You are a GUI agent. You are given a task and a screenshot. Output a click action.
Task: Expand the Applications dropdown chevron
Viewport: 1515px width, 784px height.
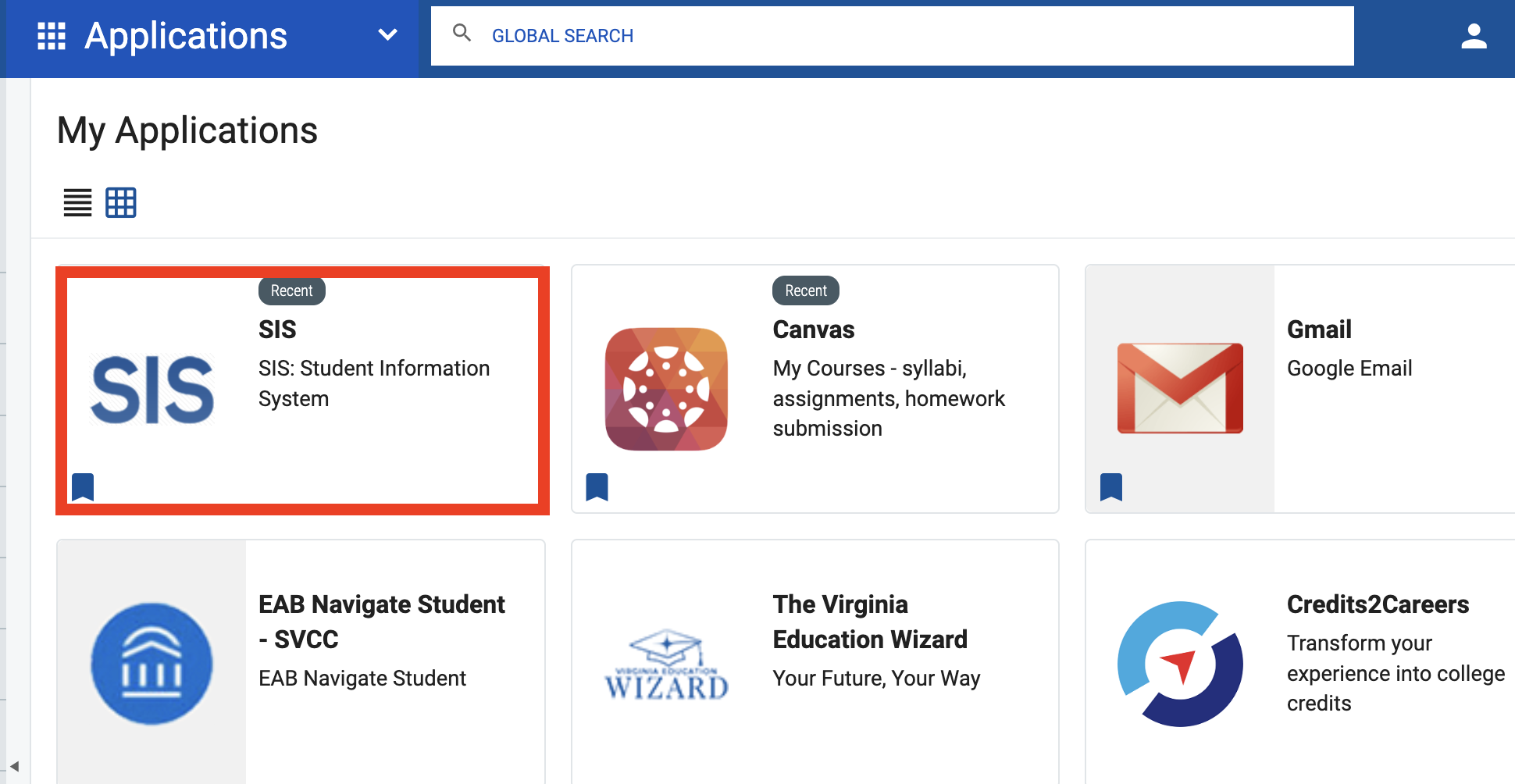pos(387,35)
